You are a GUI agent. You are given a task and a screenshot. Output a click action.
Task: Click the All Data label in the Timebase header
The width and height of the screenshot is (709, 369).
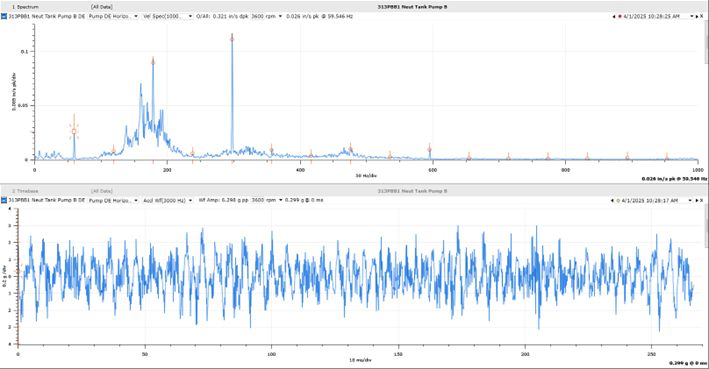[x=102, y=191]
